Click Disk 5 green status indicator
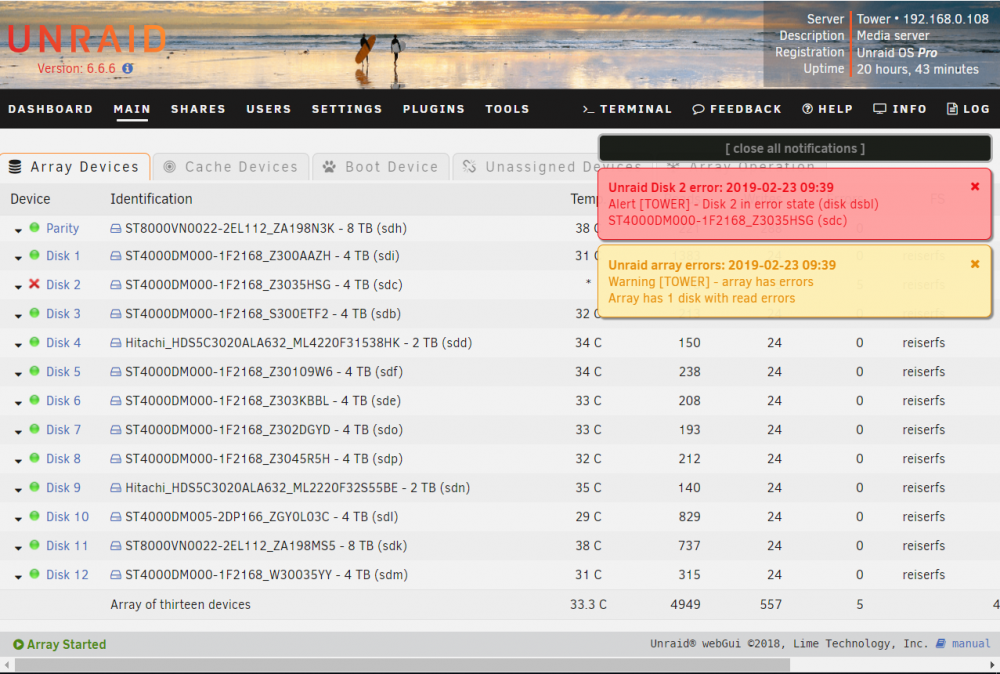Screen dimensions: 1000x674 pyautogui.click(x=34, y=370)
